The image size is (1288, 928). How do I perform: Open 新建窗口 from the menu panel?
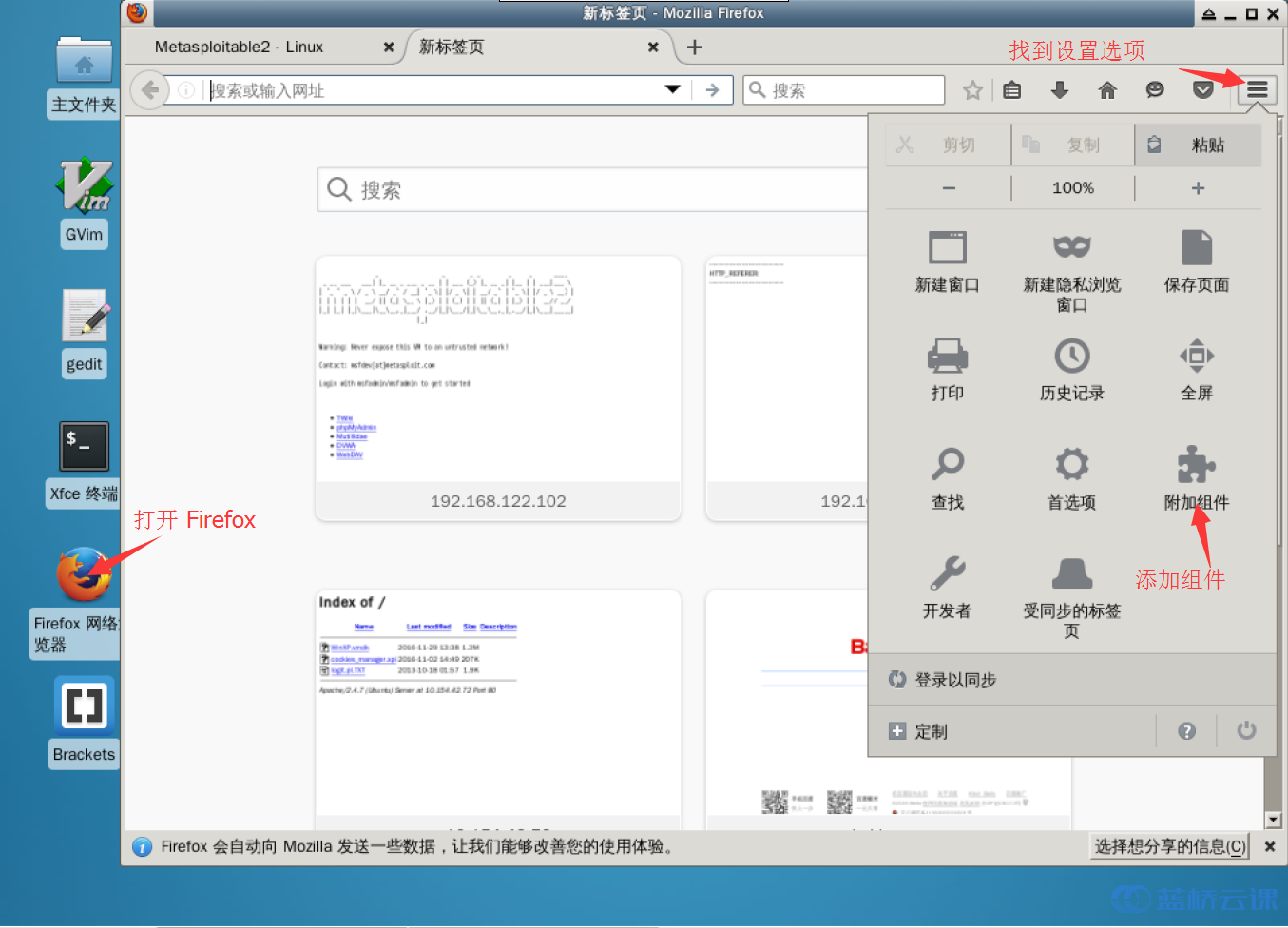(x=948, y=262)
